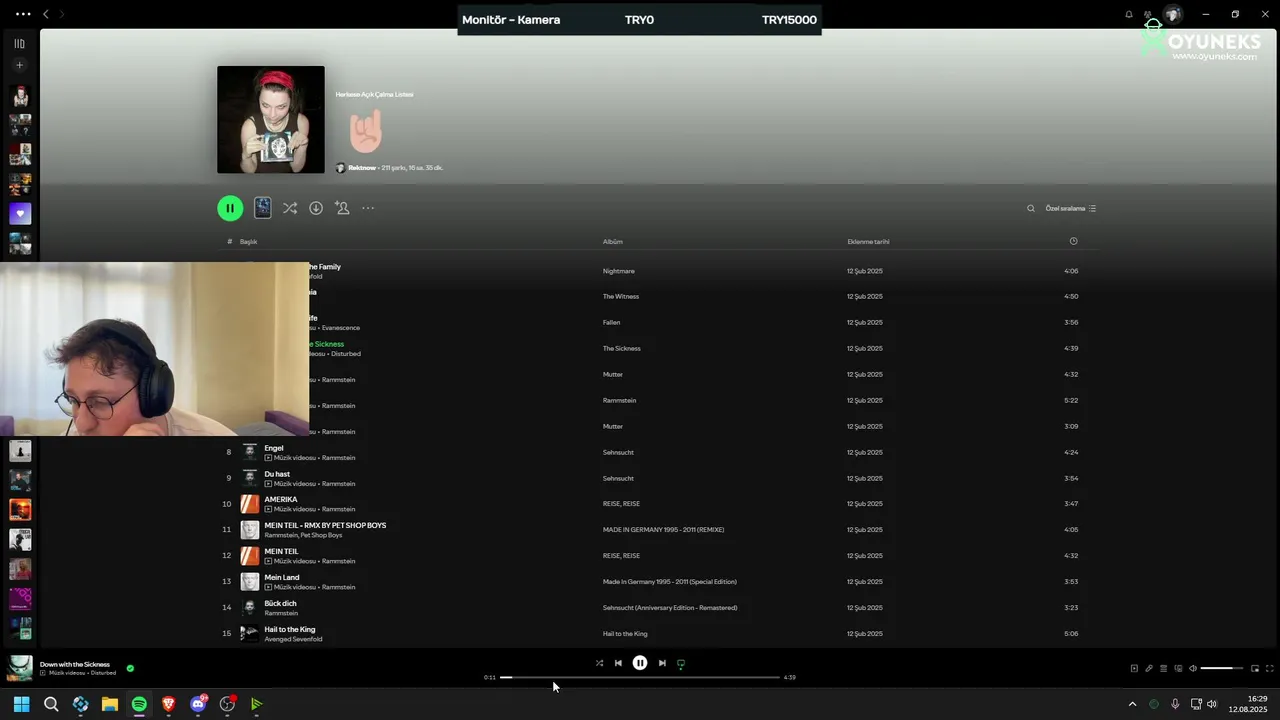Open album The Sickness link
Image resolution: width=1280 pixels, height=720 pixels.
[621, 349]
